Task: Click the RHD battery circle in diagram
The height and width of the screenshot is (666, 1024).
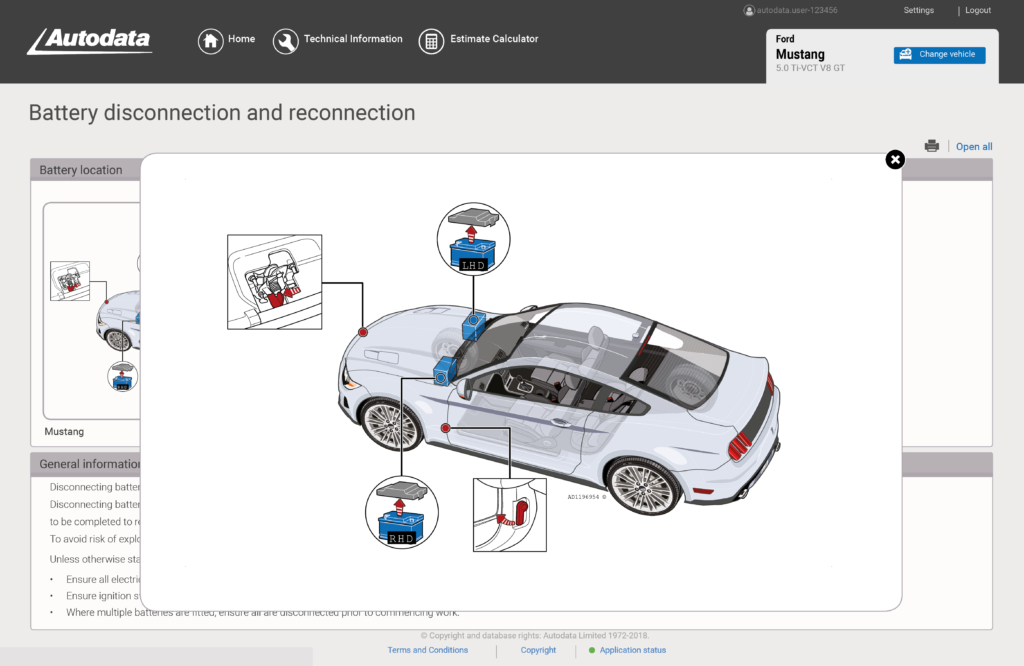Action: pos(402,512)
